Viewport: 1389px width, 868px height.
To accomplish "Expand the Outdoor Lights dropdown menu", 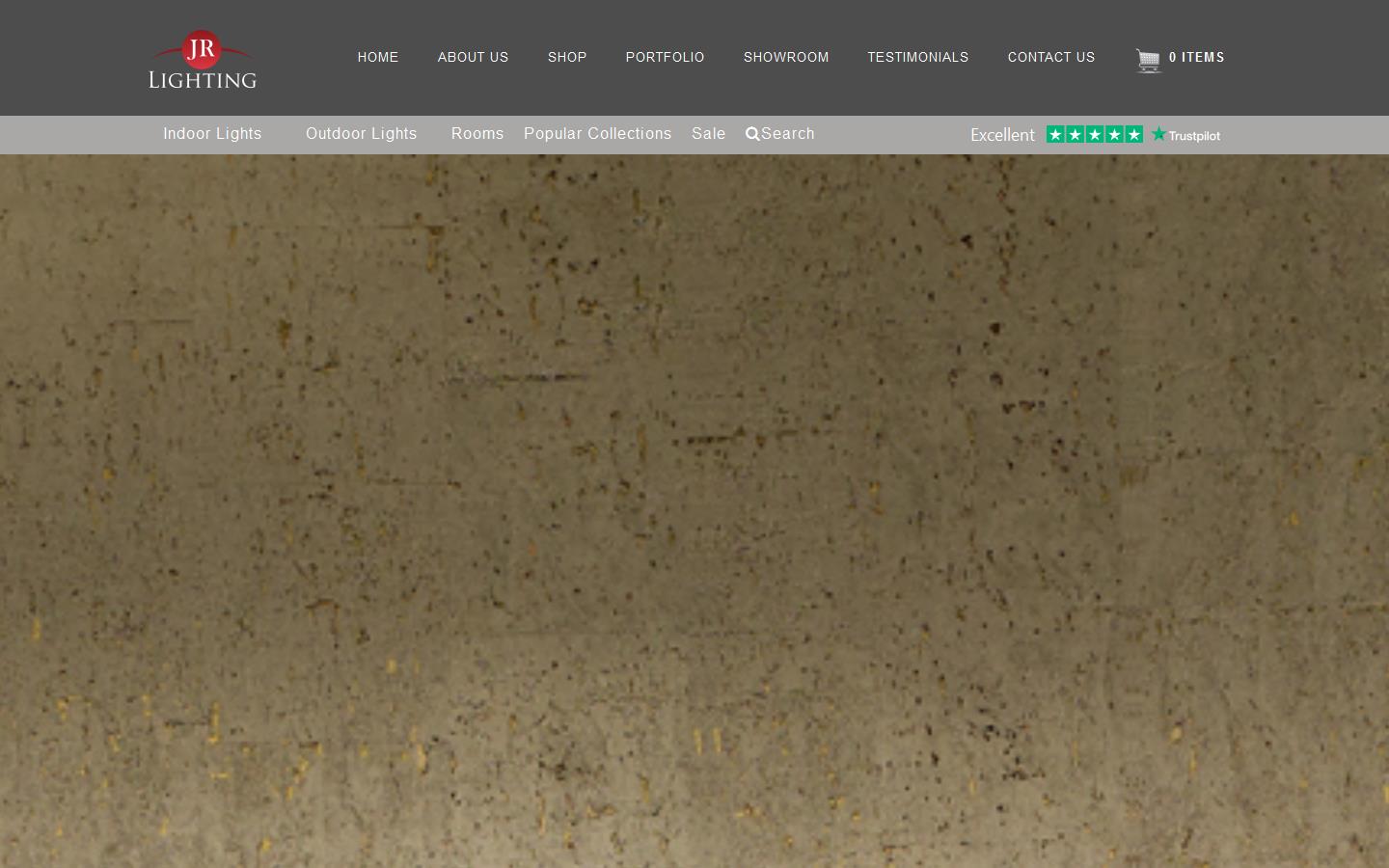I will (361, 134).
